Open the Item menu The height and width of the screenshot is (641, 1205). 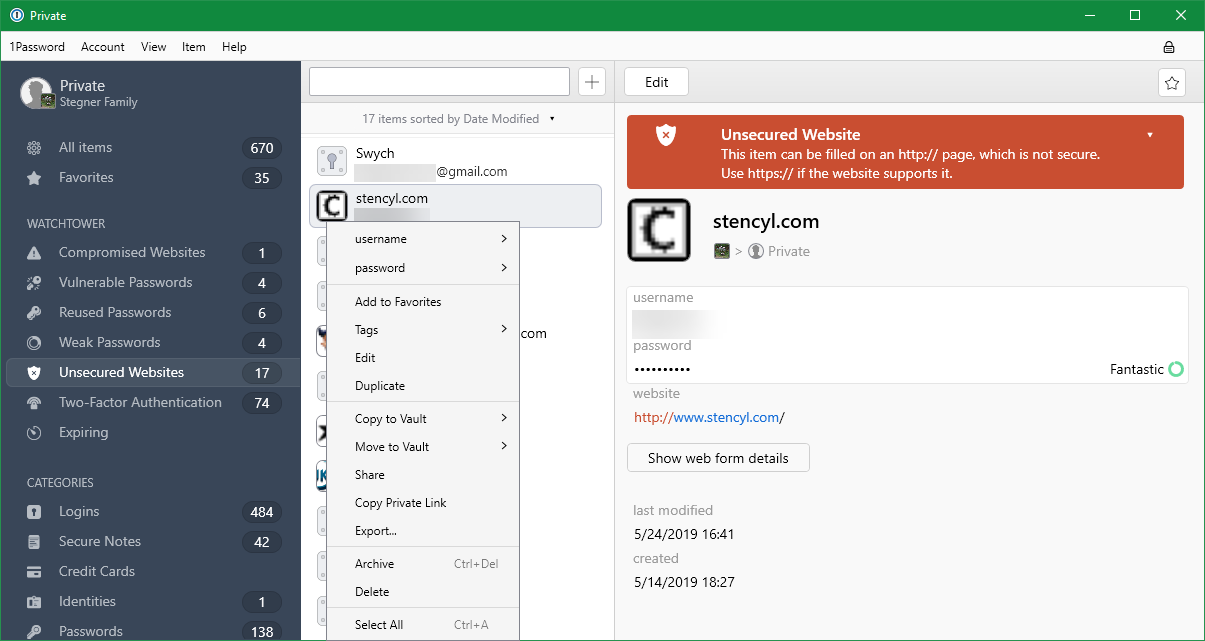pos(193,47)
